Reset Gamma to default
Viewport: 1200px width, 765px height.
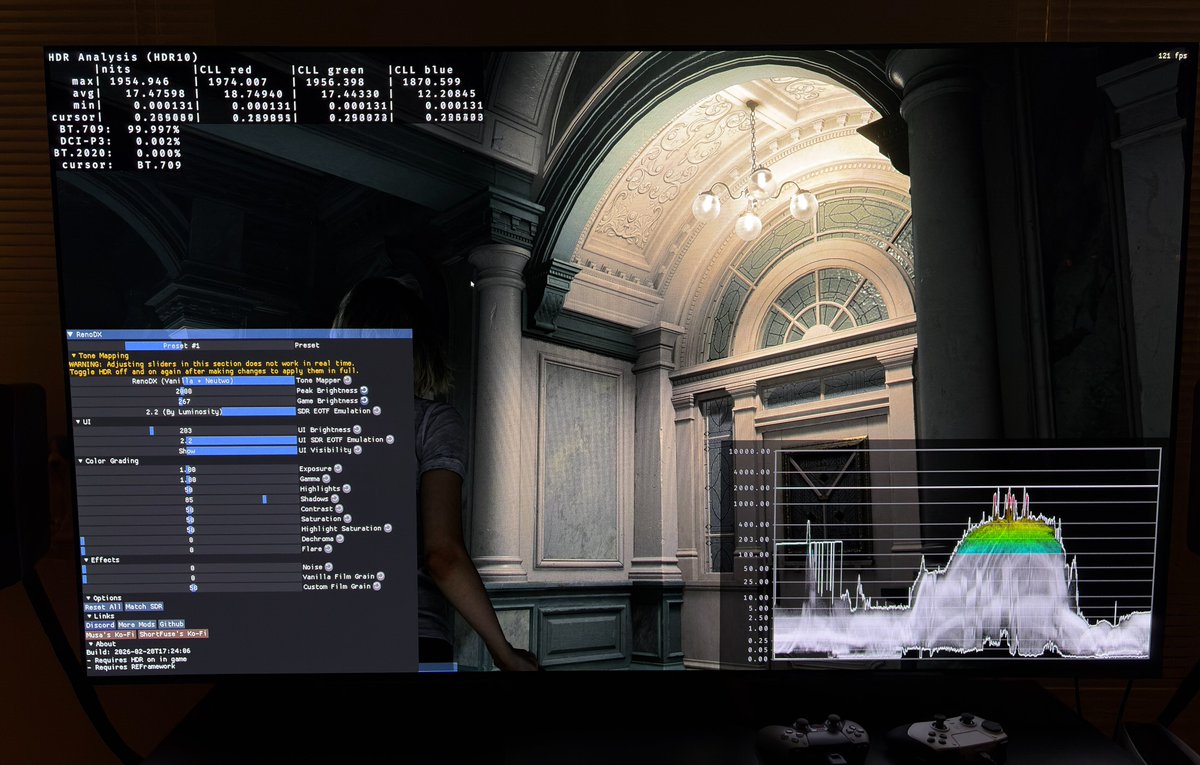point(325,479)
